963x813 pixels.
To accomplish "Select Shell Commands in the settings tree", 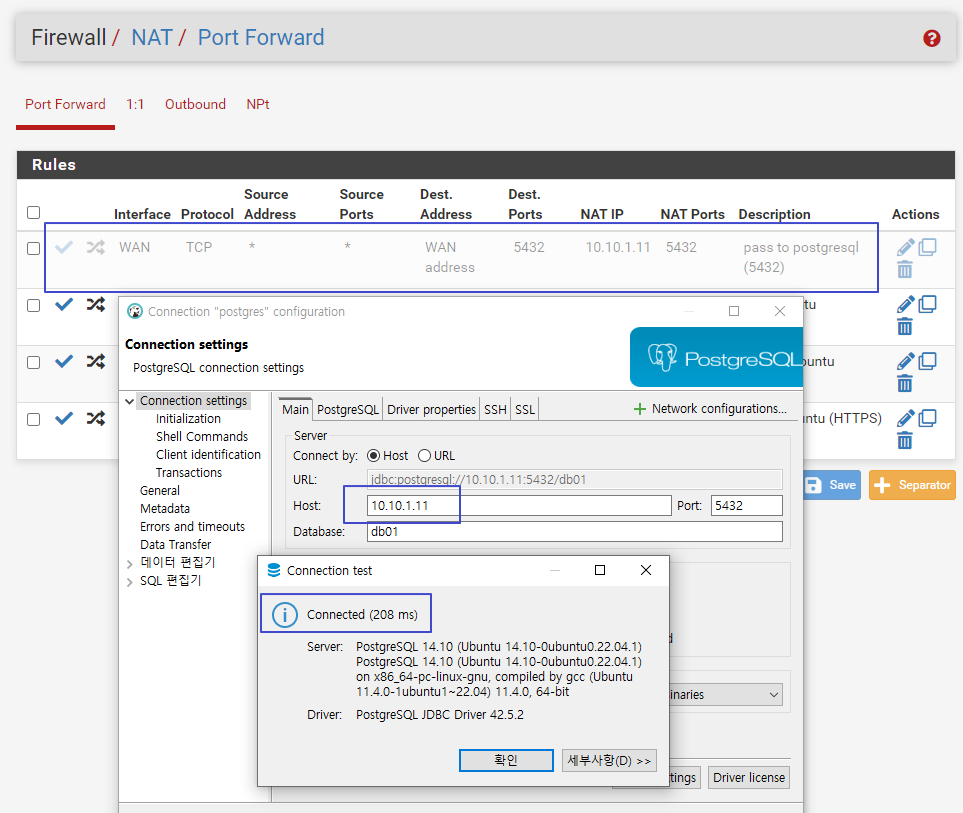I will point(202,437).
